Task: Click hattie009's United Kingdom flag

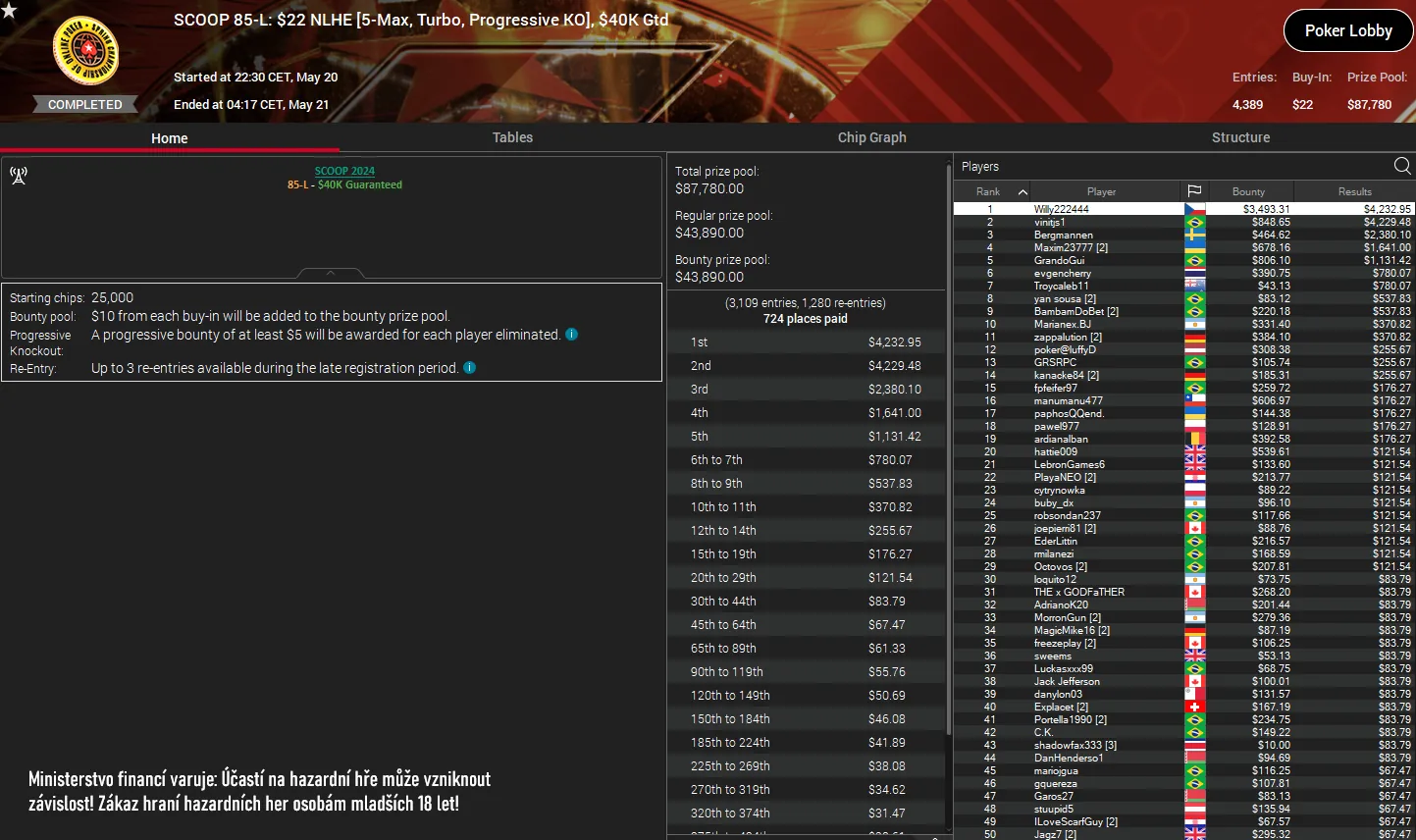Action: pos(1194,451)
